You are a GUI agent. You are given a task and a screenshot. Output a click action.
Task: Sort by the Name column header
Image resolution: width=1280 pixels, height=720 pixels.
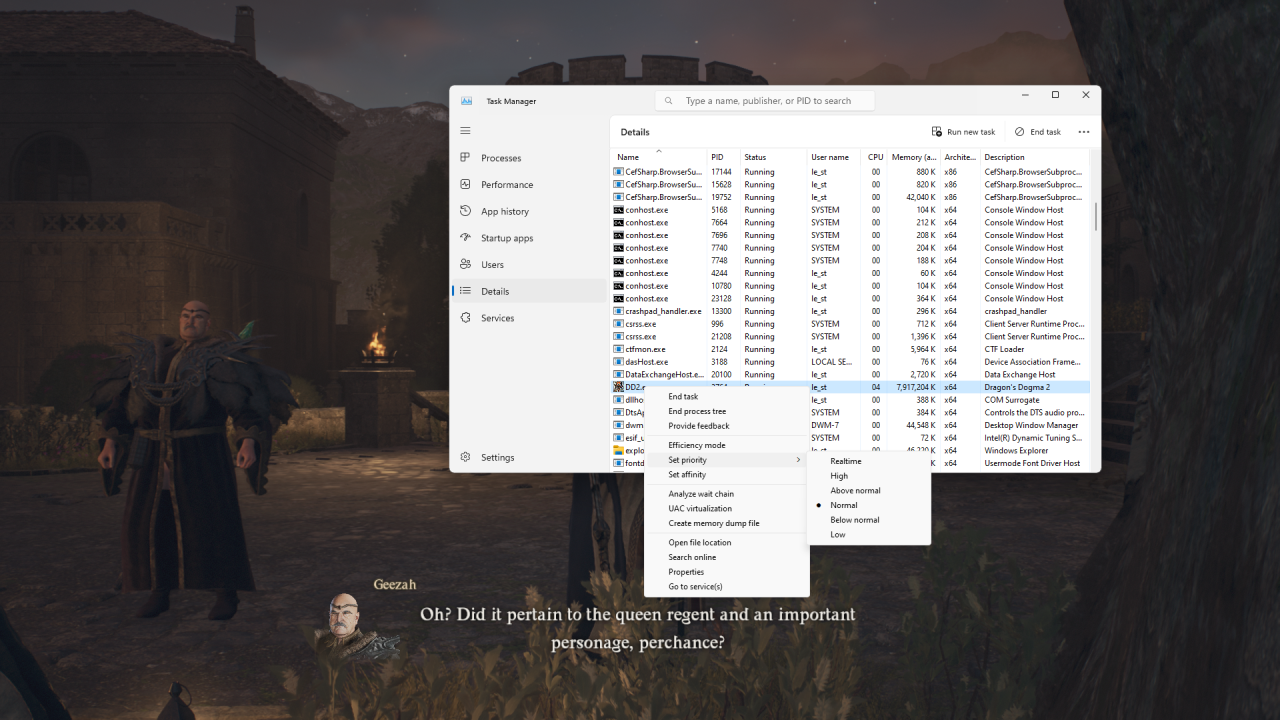pyautogui.click(x=628, y=157)
